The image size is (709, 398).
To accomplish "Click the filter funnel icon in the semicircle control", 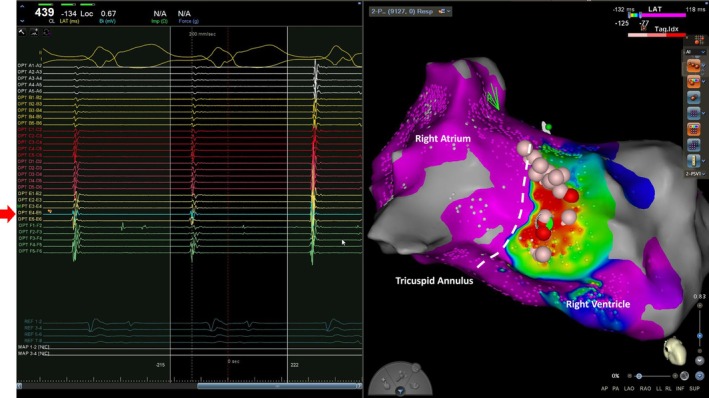I will click(x=400, y=391).
